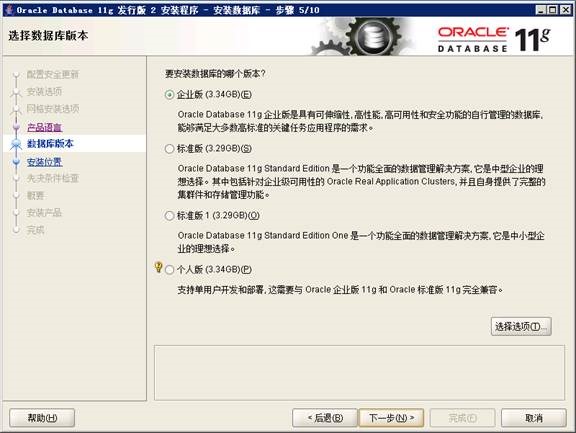Select Enterprise edition 企业版 (3.34GB) radio button
Viewport: 576px width, 433px height.
(169, 95)
